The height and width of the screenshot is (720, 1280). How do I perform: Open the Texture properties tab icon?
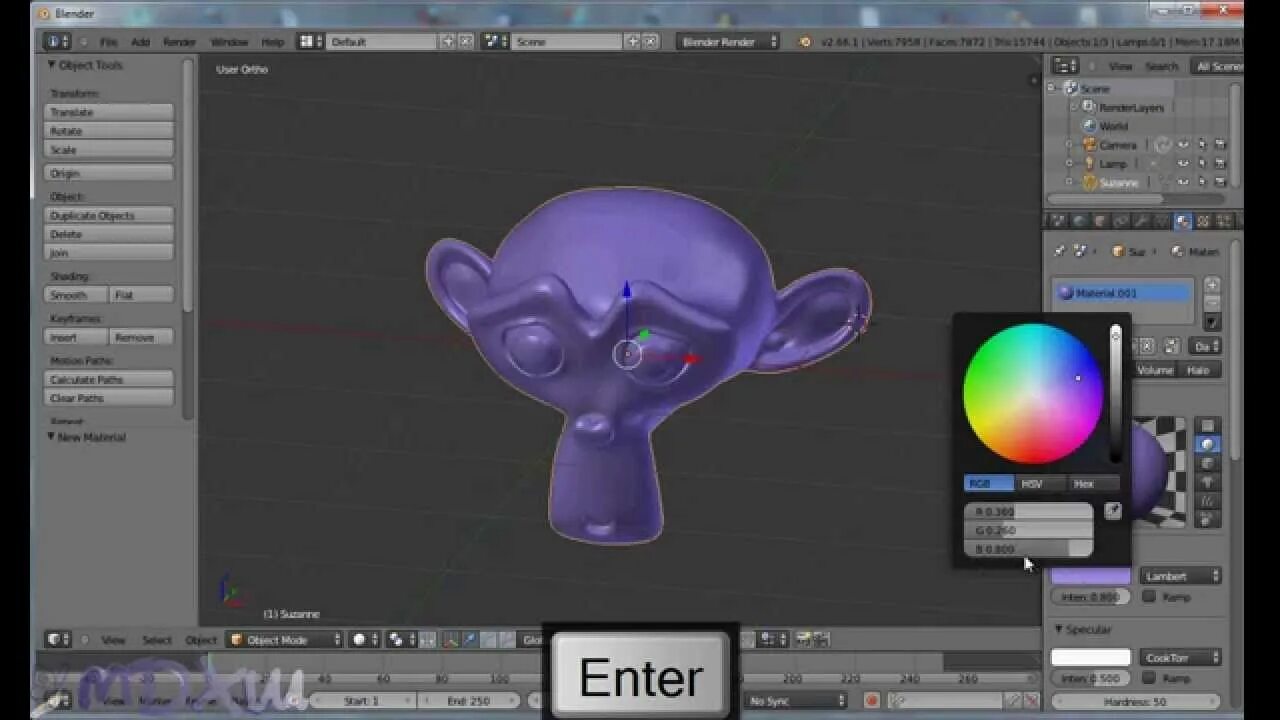[1203, 222]
